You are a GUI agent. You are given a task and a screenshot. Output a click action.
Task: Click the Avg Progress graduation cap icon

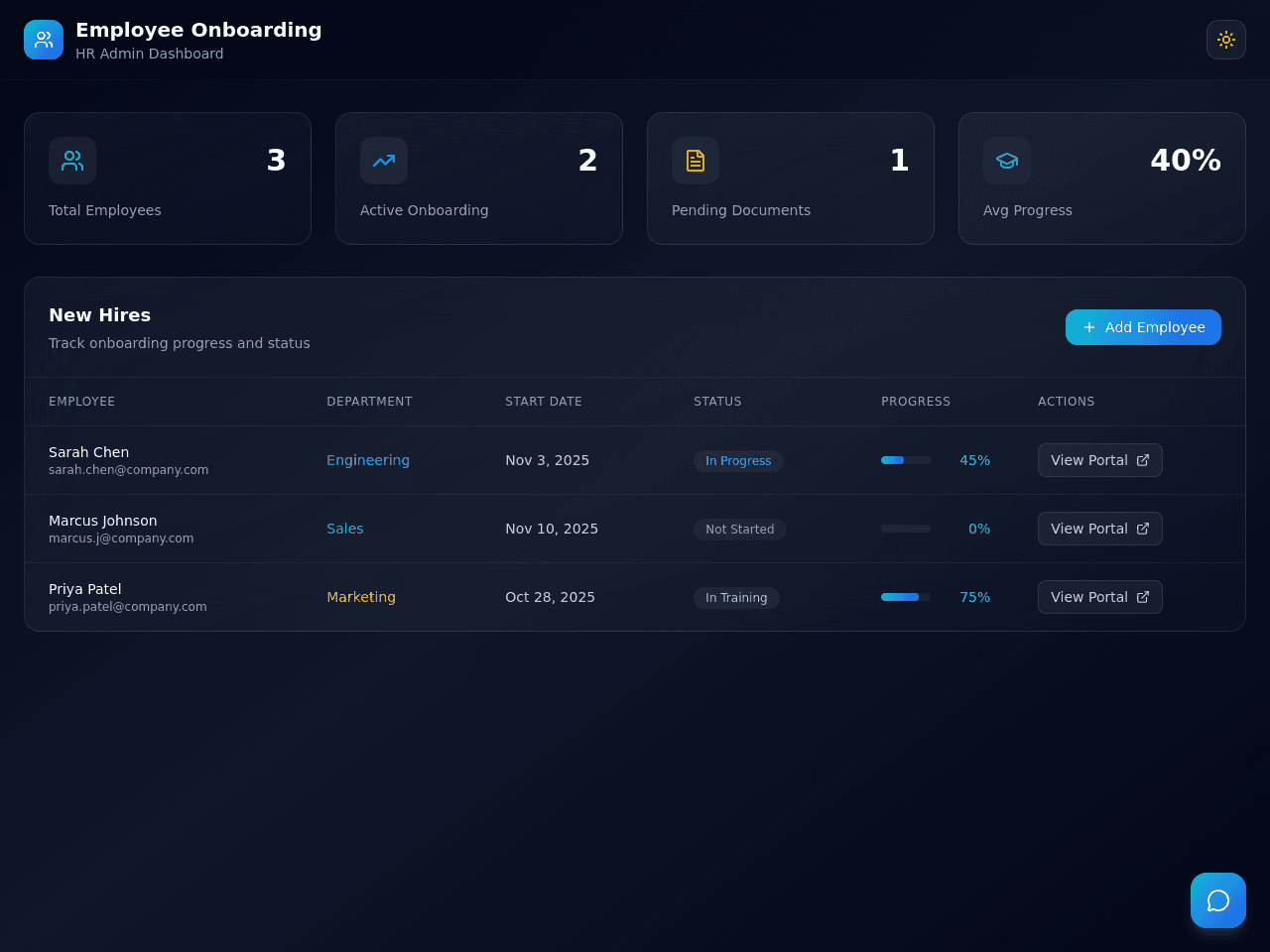[1007, 161]
